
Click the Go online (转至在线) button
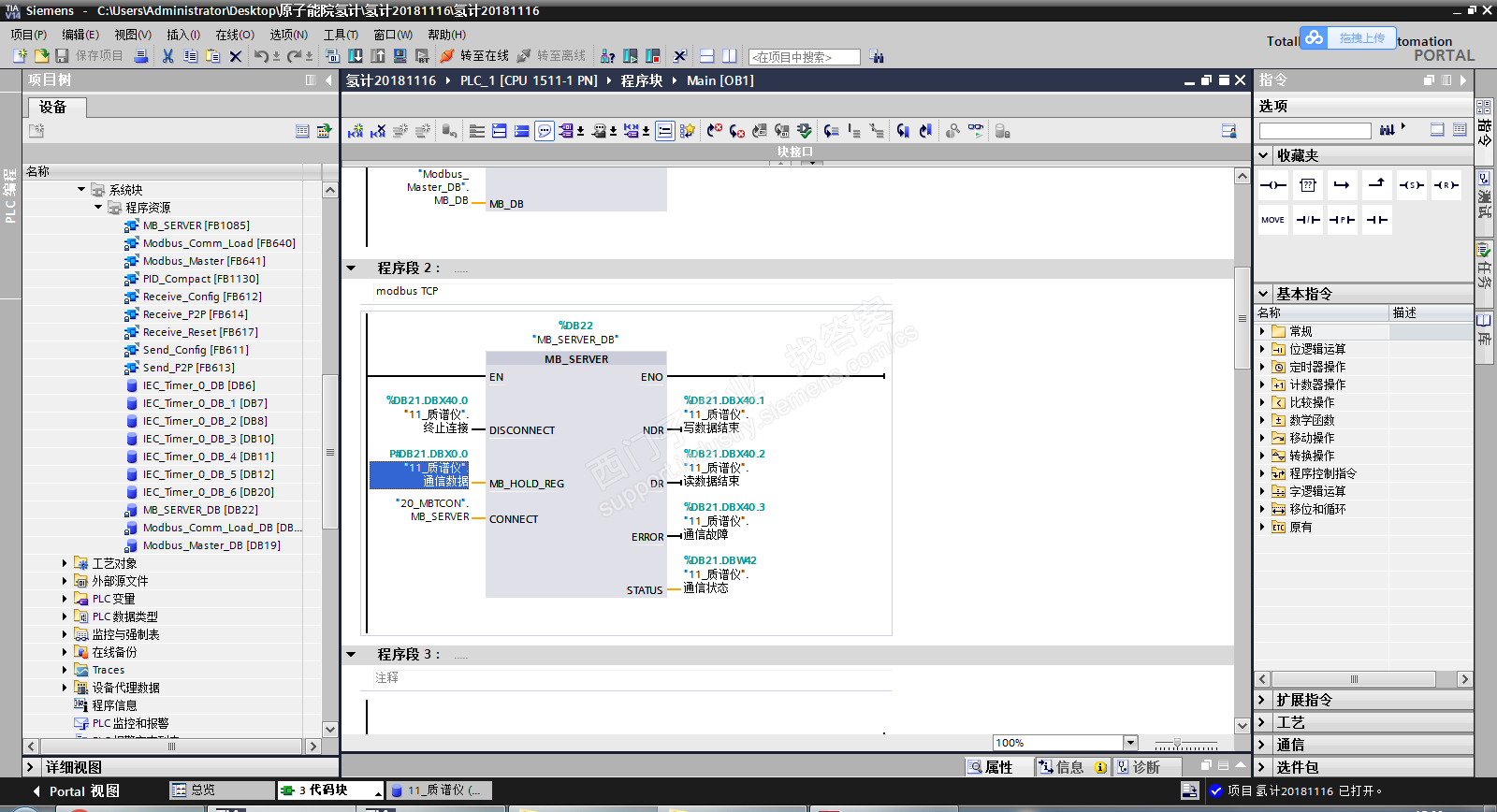474,56
